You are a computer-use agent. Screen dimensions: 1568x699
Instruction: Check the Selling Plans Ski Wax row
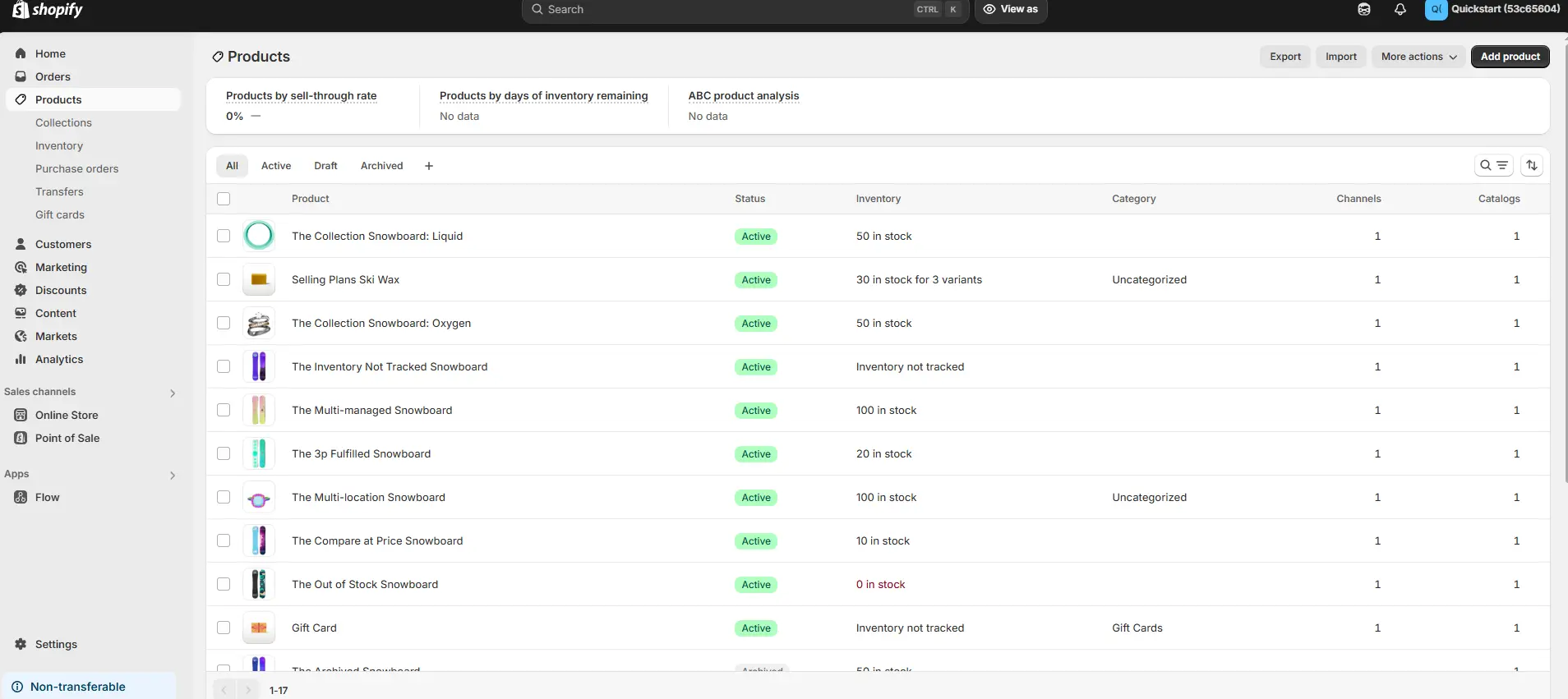point(224,279)
